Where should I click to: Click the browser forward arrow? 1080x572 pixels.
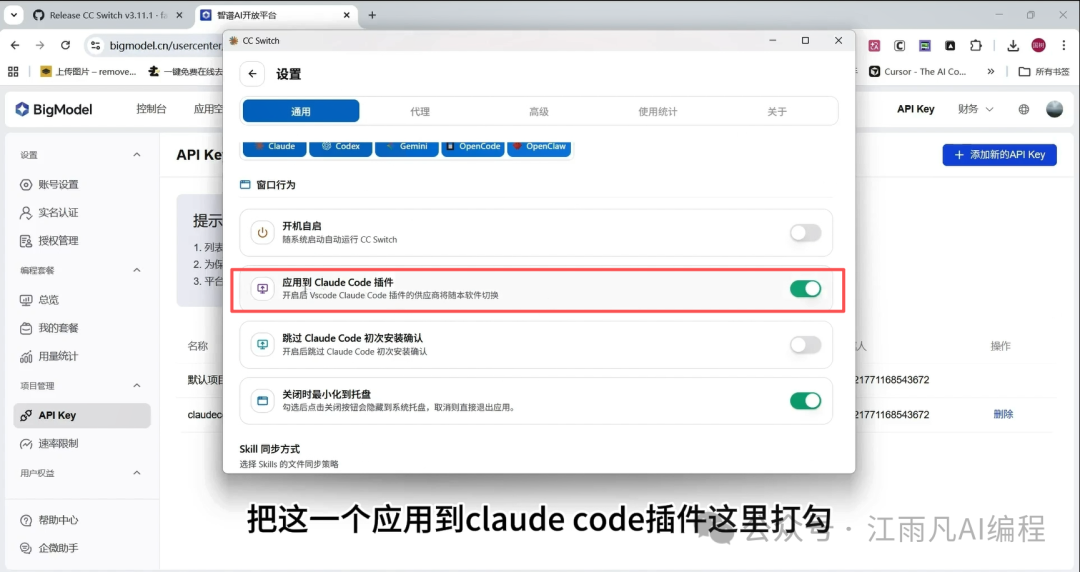tap(40, 45)
